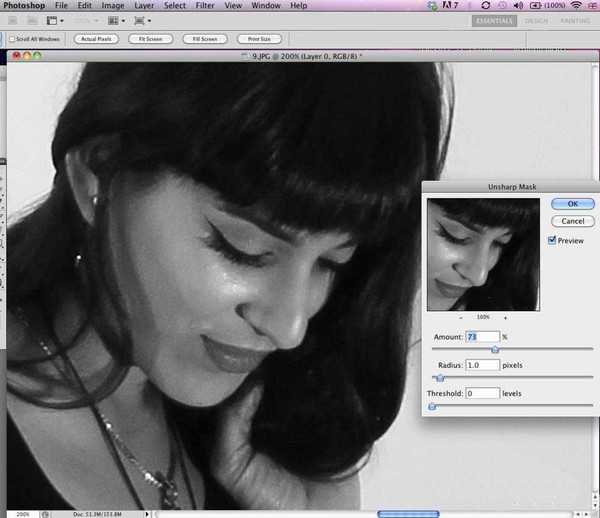Click the horizontal scrollbar thumb at bottom
This screenshot has width=600, height=518.
(406, 513)
